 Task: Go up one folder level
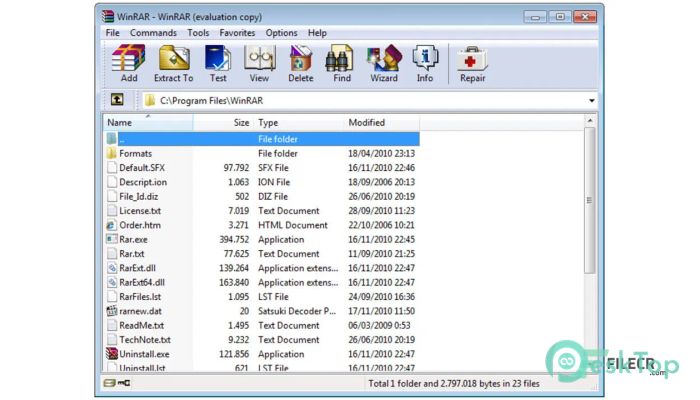(x=117, y=99)
